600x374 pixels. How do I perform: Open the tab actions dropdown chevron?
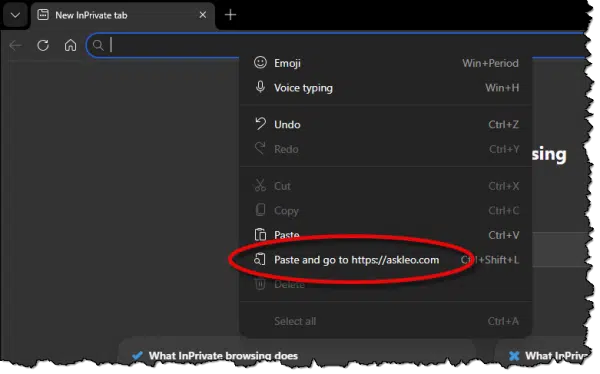[x=15, y=15]
